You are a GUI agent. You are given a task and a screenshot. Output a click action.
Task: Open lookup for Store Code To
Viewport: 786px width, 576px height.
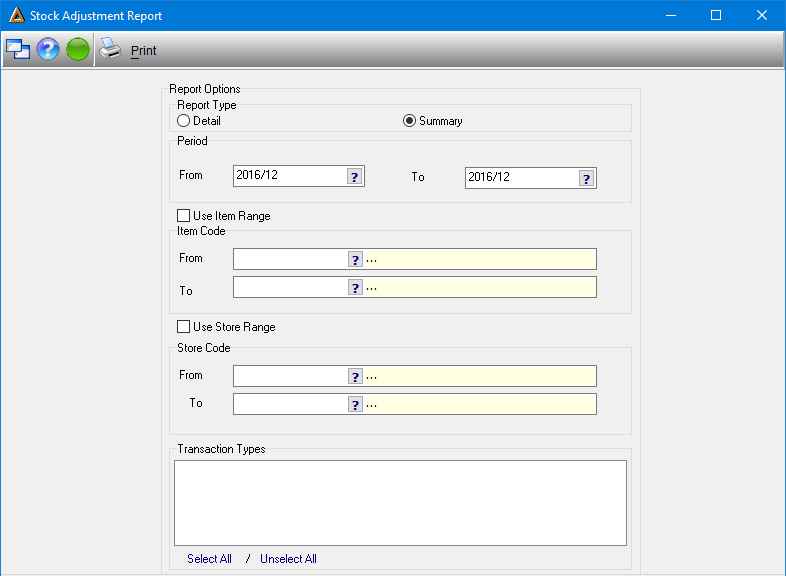click(355, 405)
